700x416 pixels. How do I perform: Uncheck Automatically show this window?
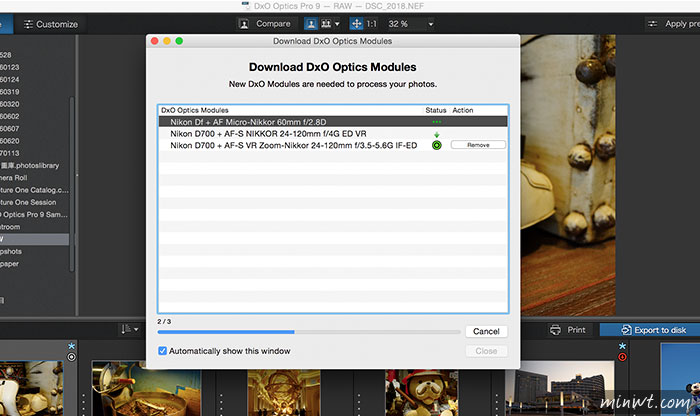[x=162, y=351]
